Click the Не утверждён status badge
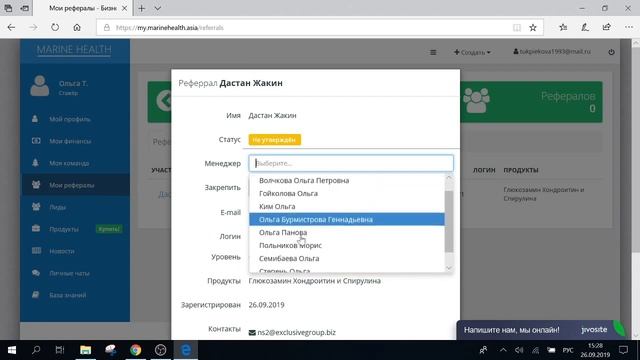This screenshot has height=360, width=640. (275, 140)
